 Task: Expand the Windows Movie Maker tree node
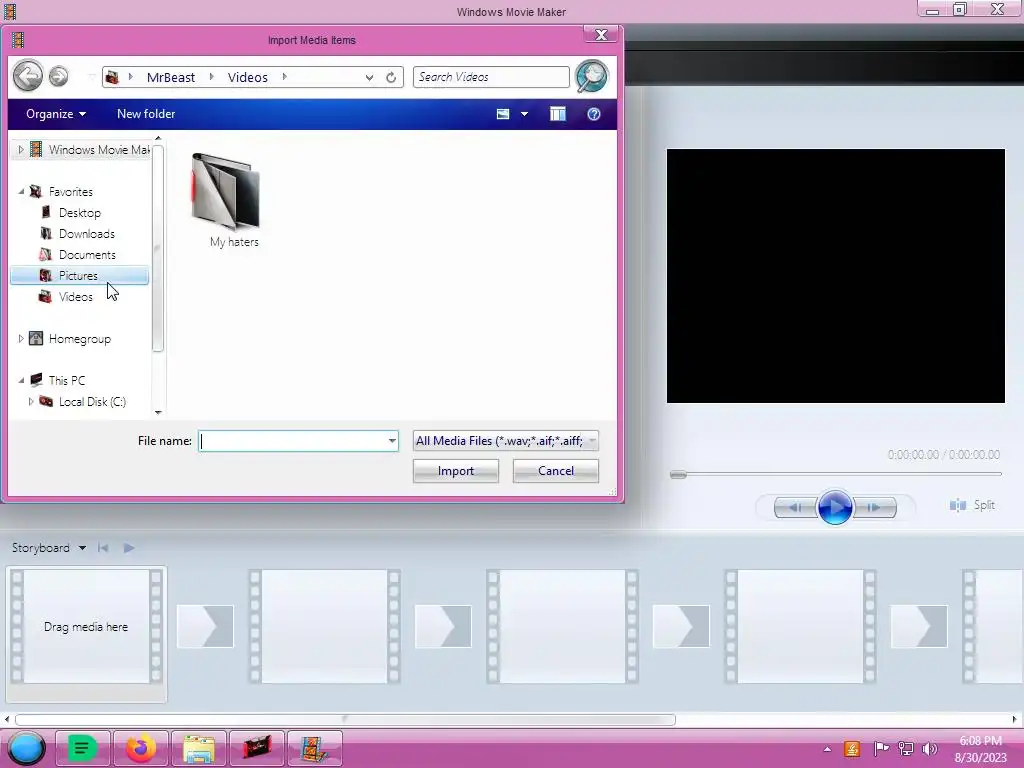21,150
